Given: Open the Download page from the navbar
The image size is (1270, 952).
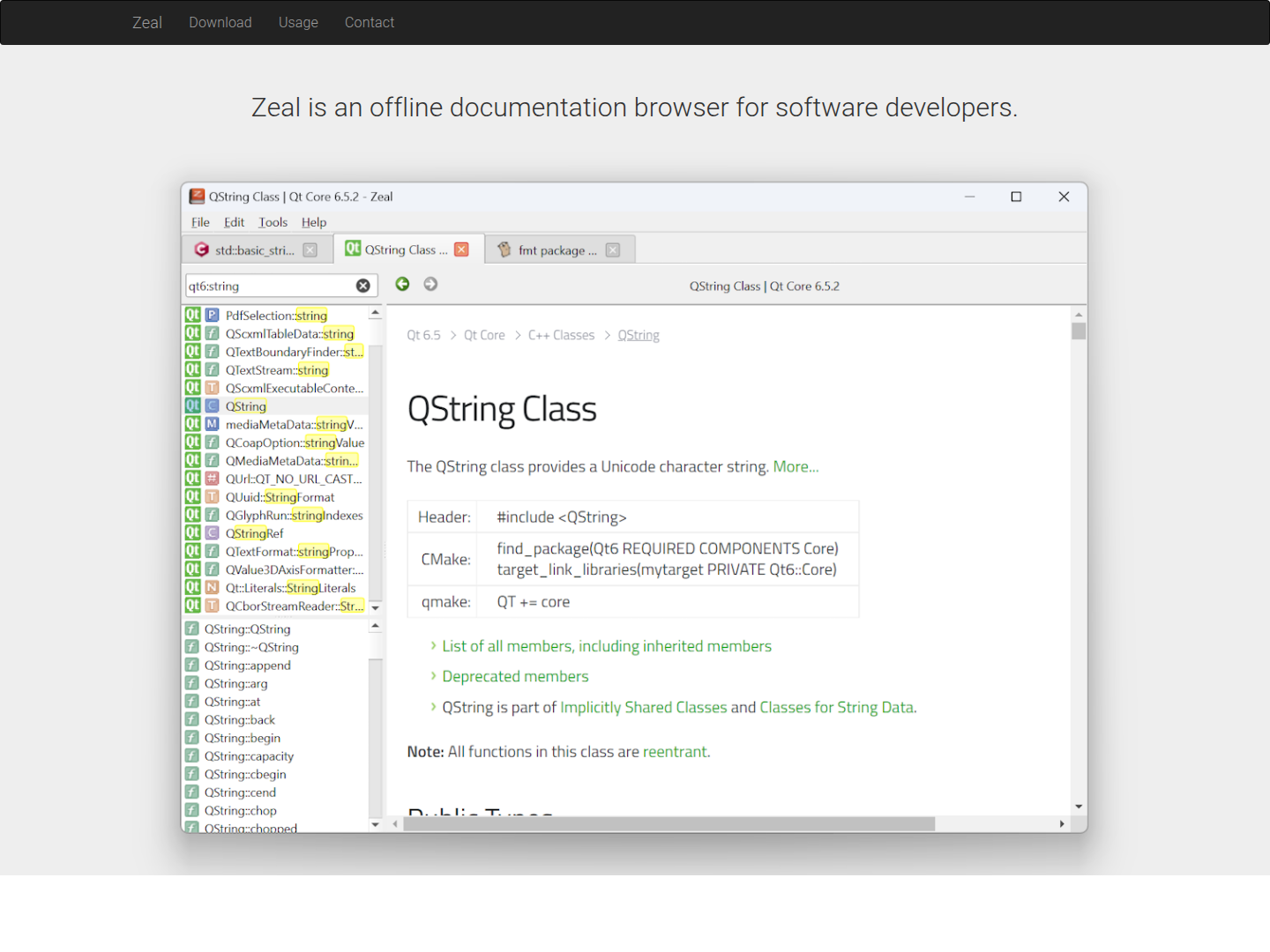Looking at the screenshot, I should coord(220,22).
